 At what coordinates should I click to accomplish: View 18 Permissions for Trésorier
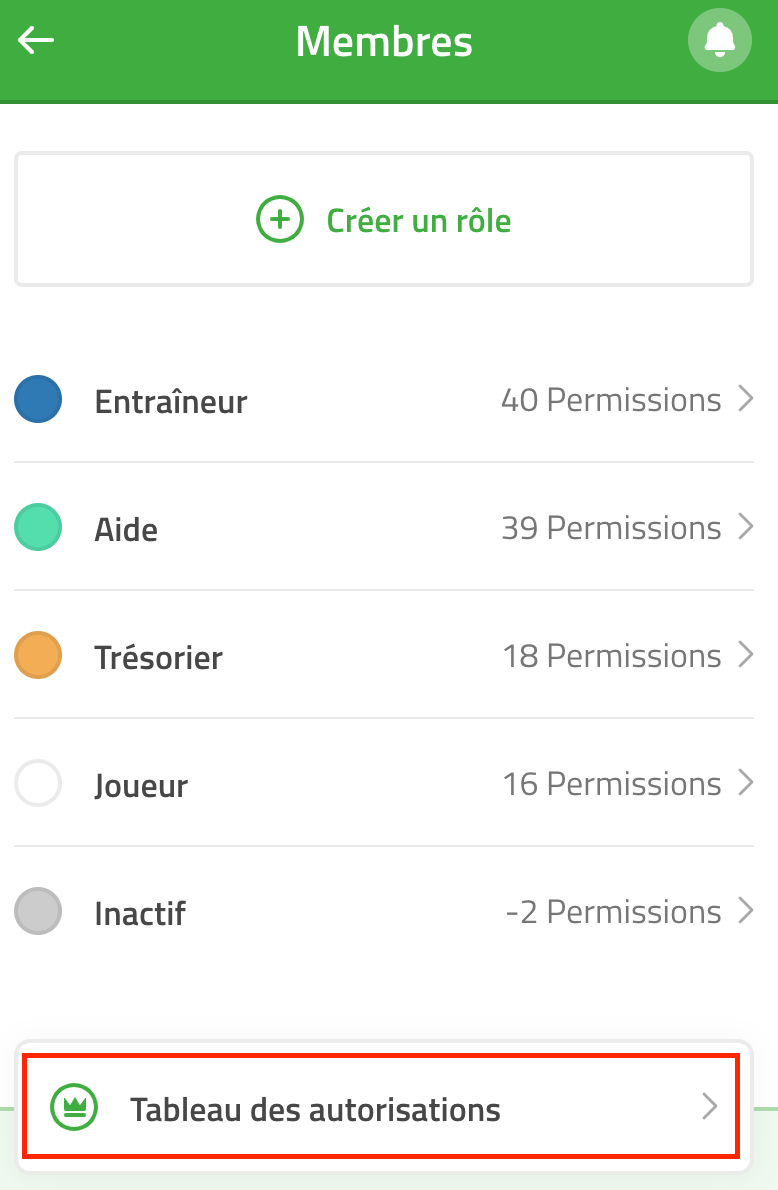(x=611, y=656)
